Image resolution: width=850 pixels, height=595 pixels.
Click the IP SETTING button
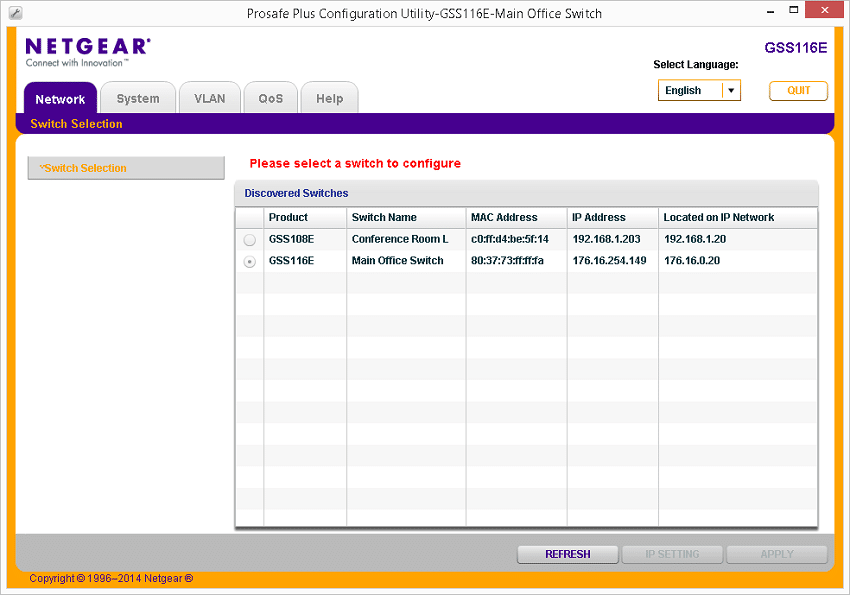click(672, 554)
